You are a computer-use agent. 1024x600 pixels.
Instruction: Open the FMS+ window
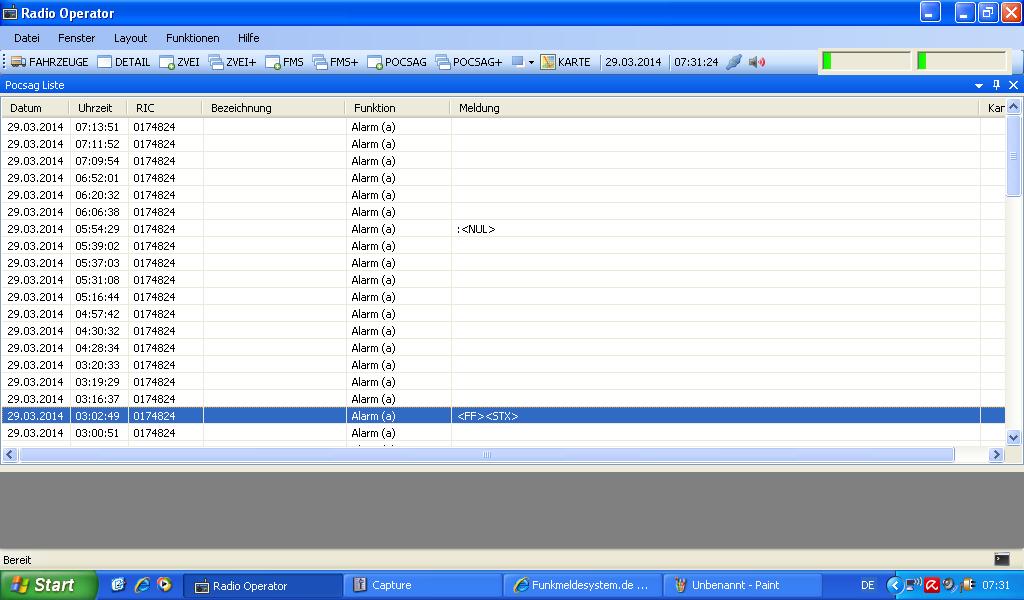335,62
